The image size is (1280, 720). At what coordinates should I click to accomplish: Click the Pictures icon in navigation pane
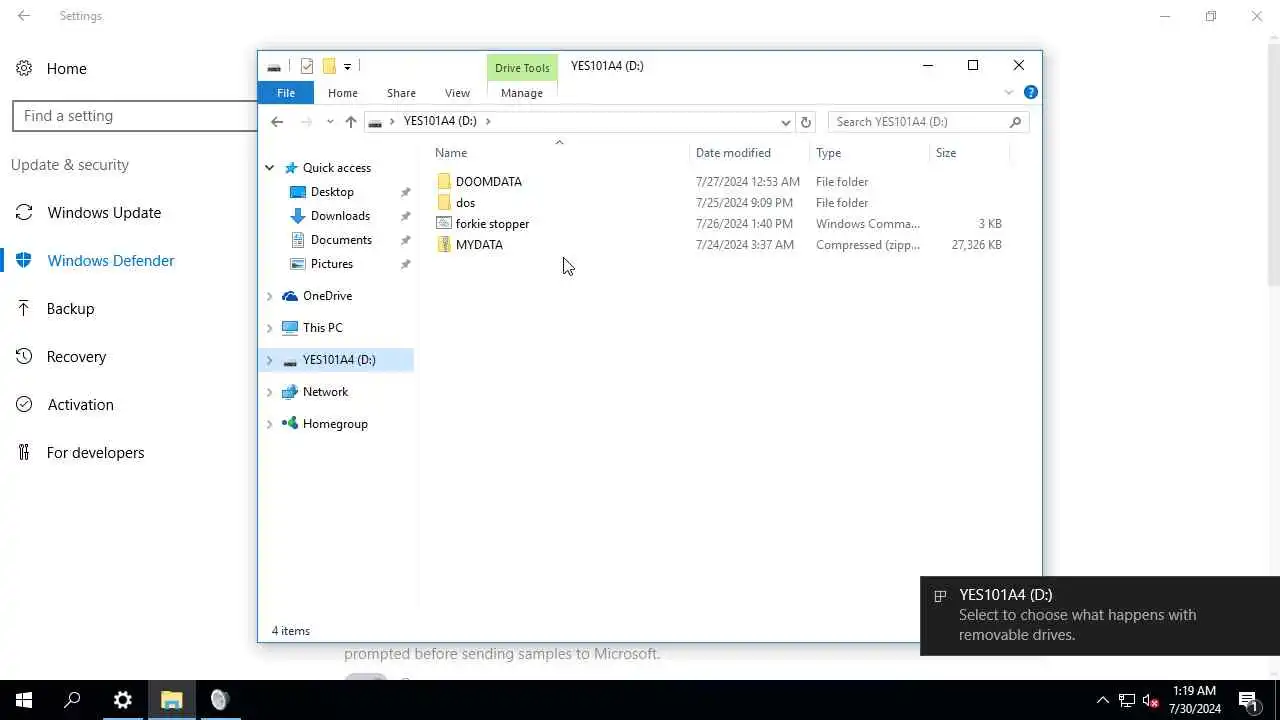coord(297,263)
